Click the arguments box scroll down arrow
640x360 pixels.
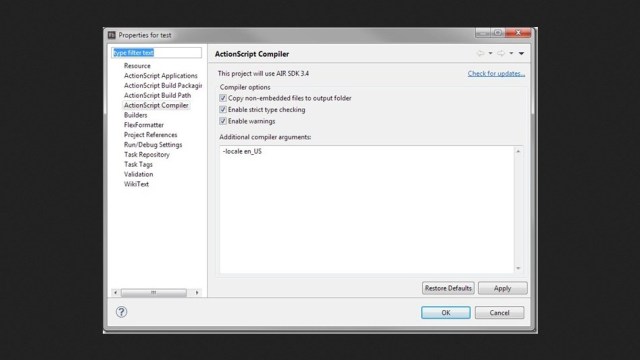point(518,268)
